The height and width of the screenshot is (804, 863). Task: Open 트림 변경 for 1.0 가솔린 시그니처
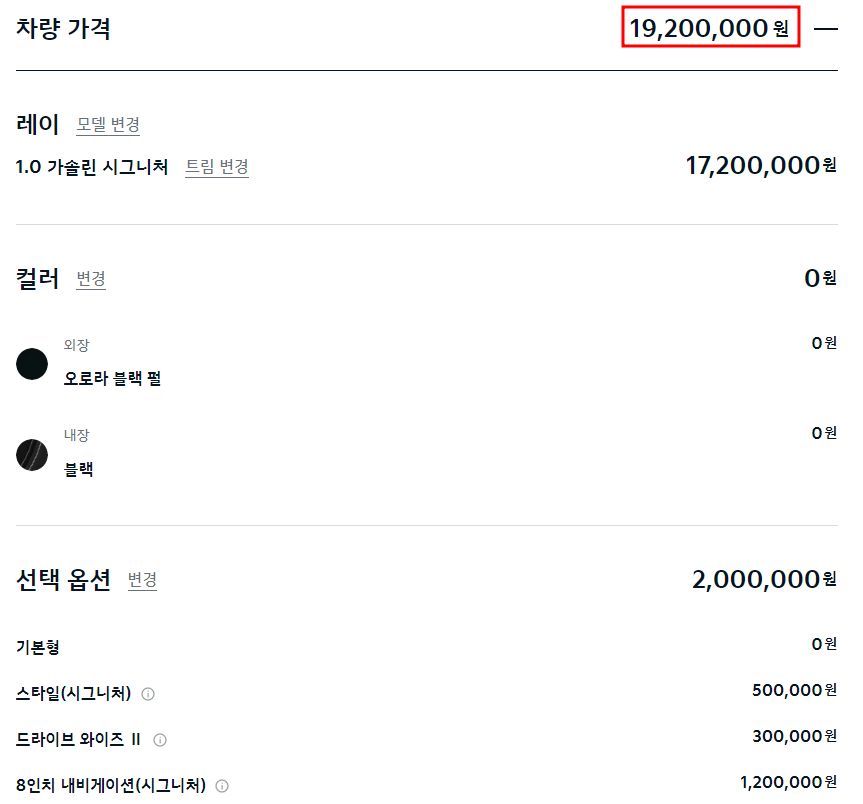click(215, 167)
